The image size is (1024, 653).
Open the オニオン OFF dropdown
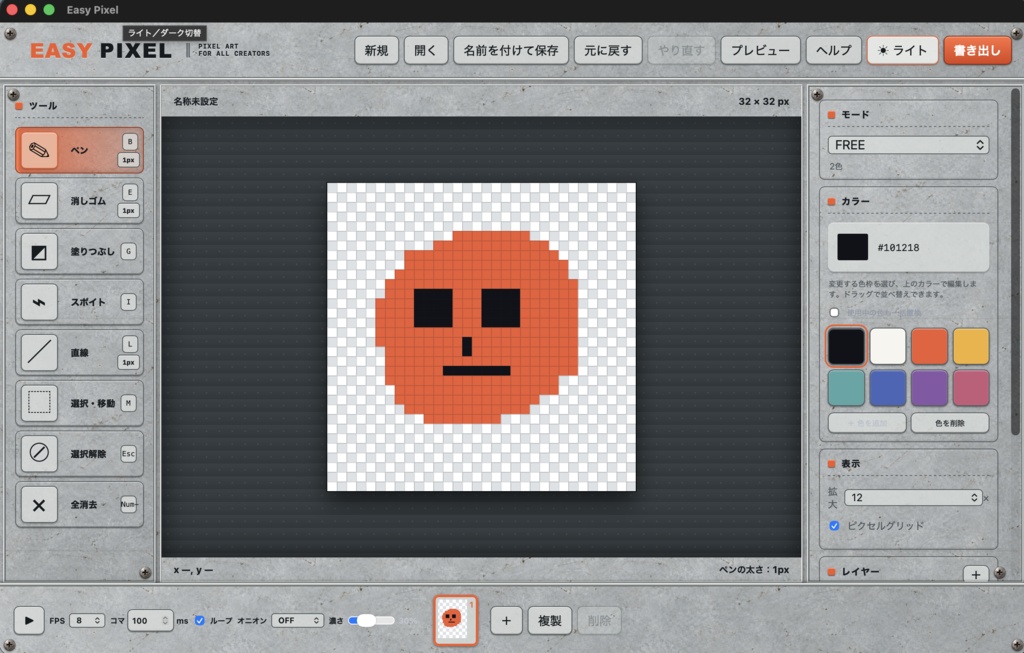[298, 620]
